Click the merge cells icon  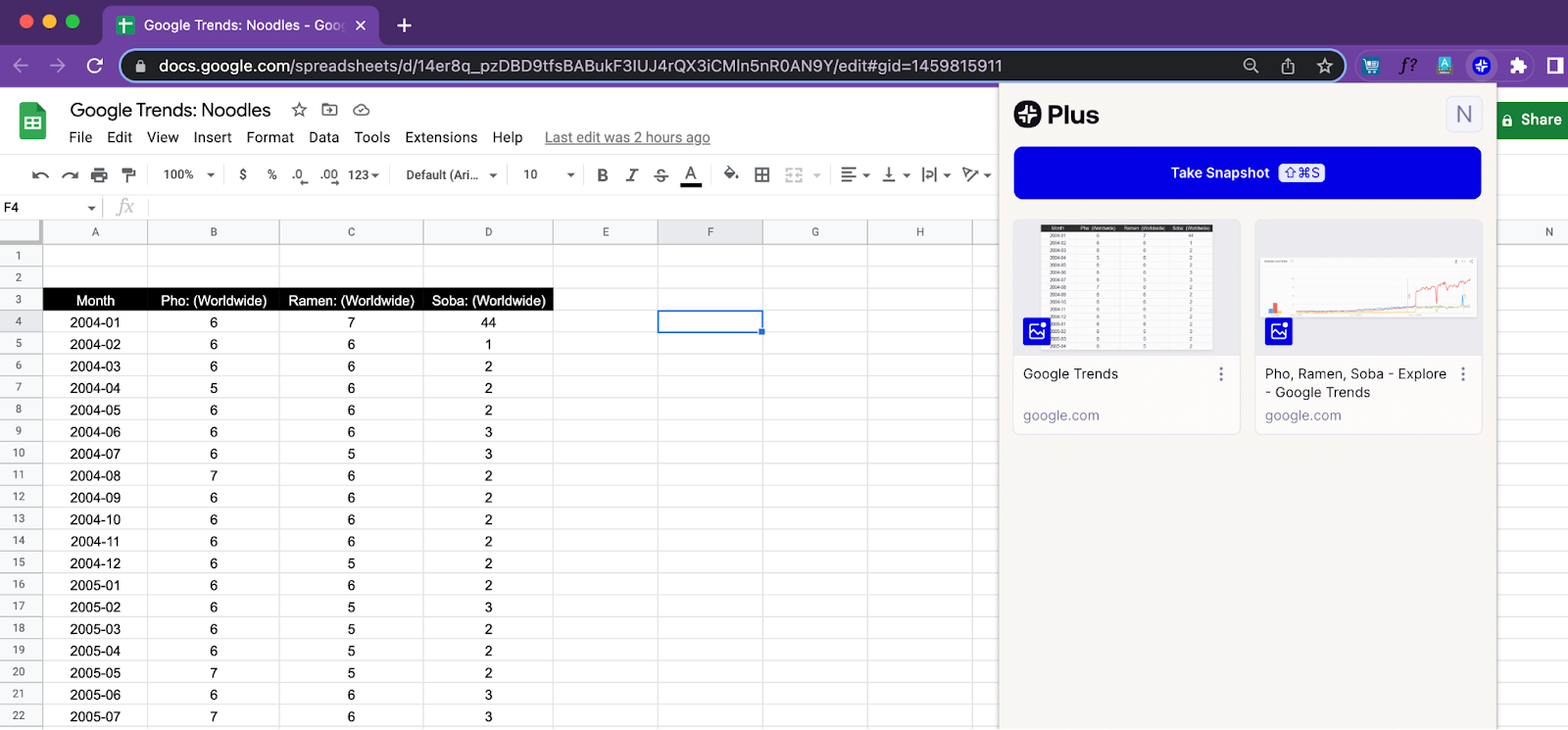point(794,174)
